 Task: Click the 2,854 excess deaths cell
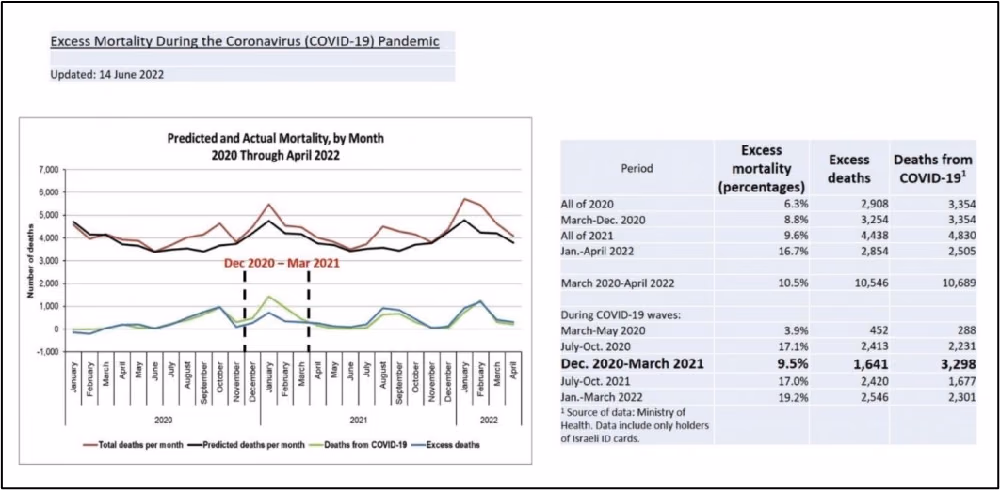(874, 249)
